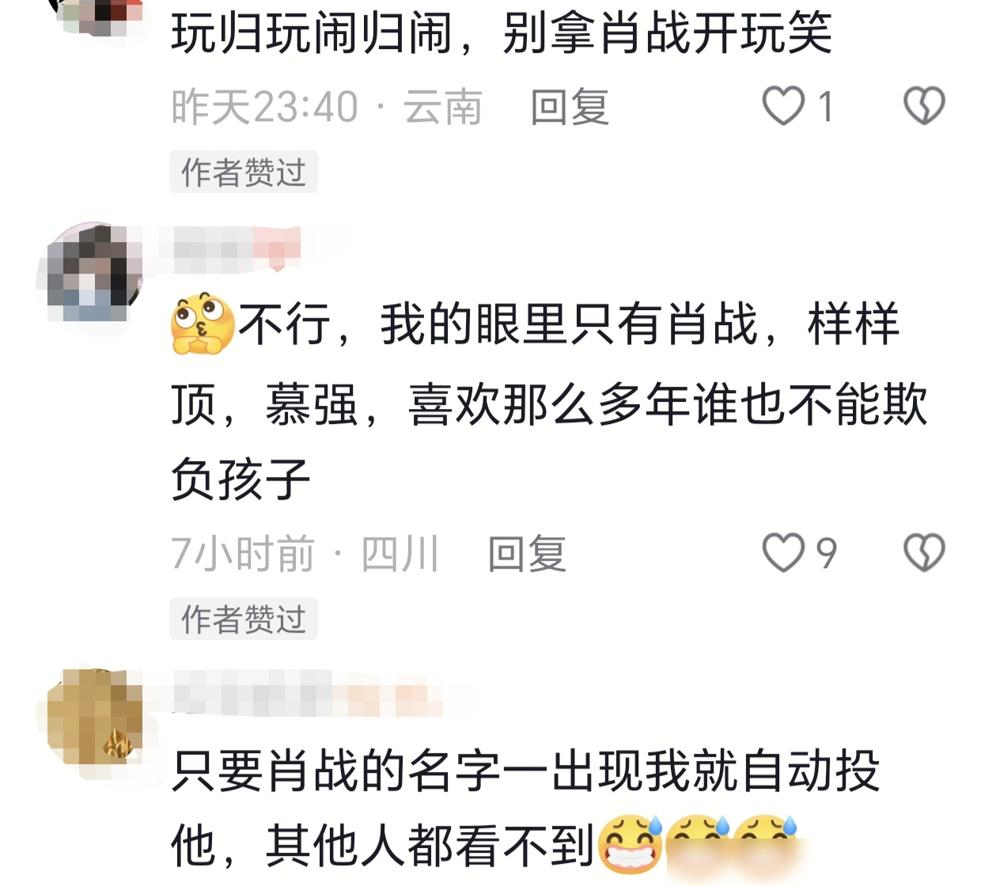Image resolution: width=1000 pixels, height=886 pixels.
Task: Open blurred username of the Sichuan commenter
Action: 236,249
